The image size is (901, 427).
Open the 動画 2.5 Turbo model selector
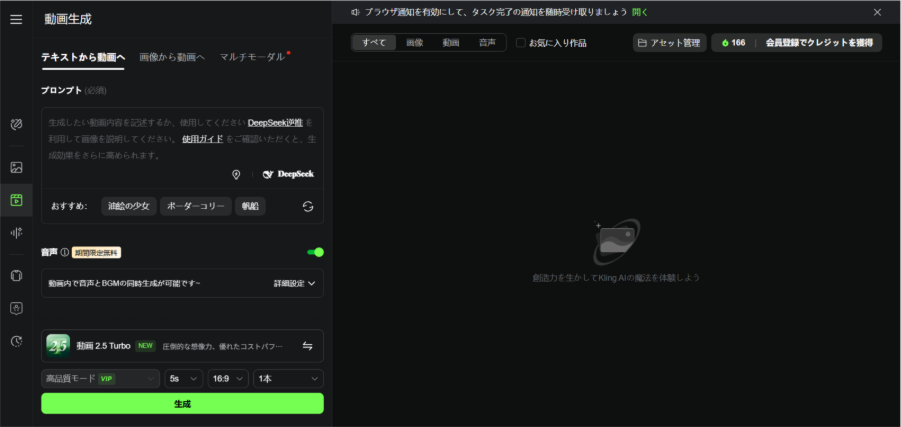coord(182,345)
